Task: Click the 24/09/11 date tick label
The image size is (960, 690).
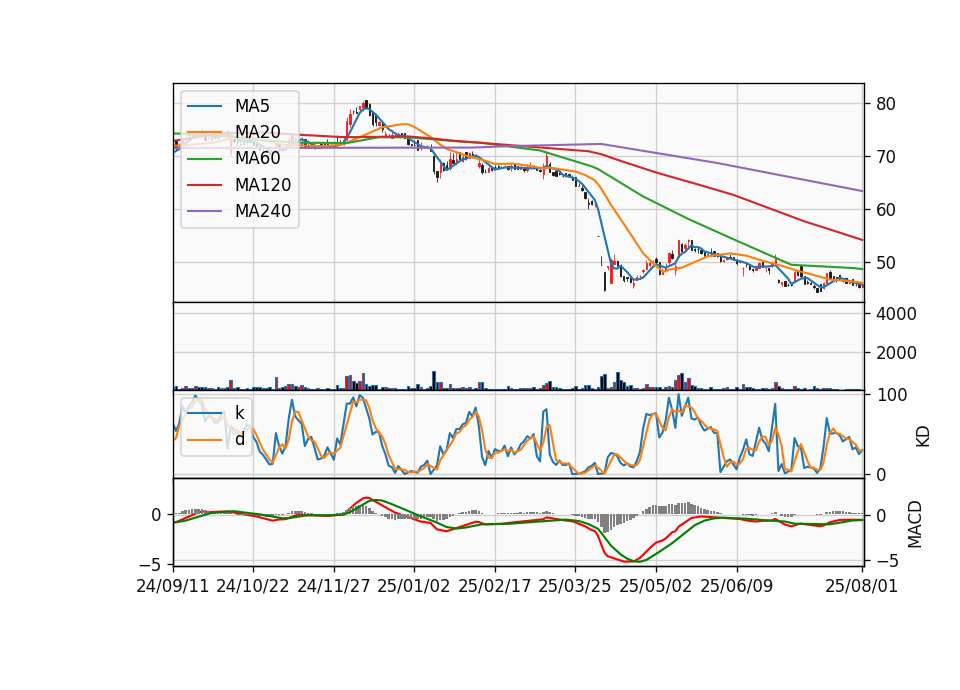Action: (173, 586)
